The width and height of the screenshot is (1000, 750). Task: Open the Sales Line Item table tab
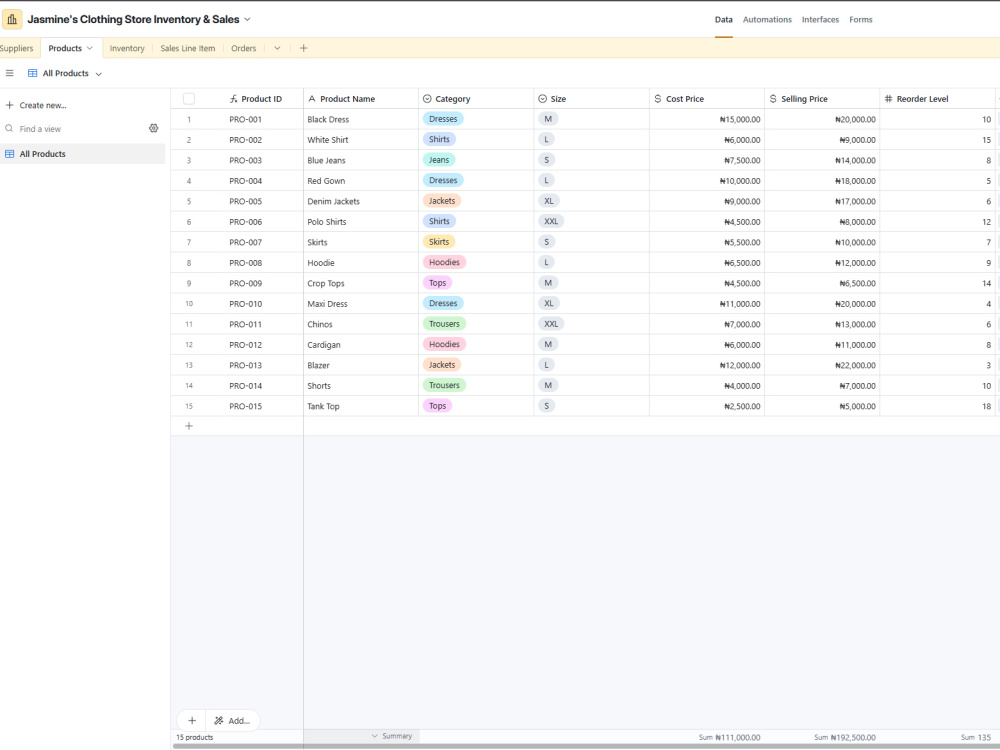pos(188,48)
